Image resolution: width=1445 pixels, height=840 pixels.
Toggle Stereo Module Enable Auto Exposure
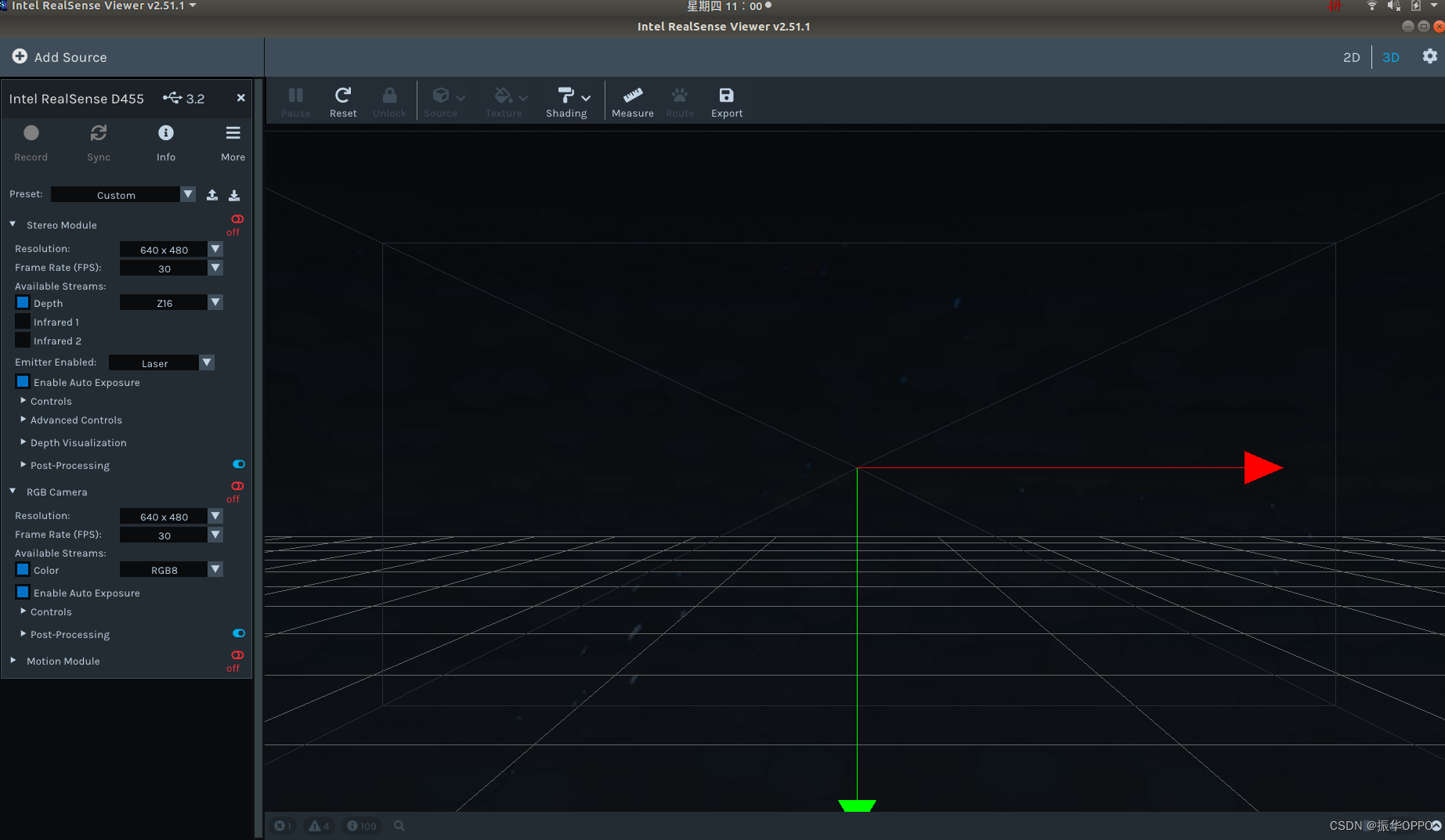[x=23, y=381]
